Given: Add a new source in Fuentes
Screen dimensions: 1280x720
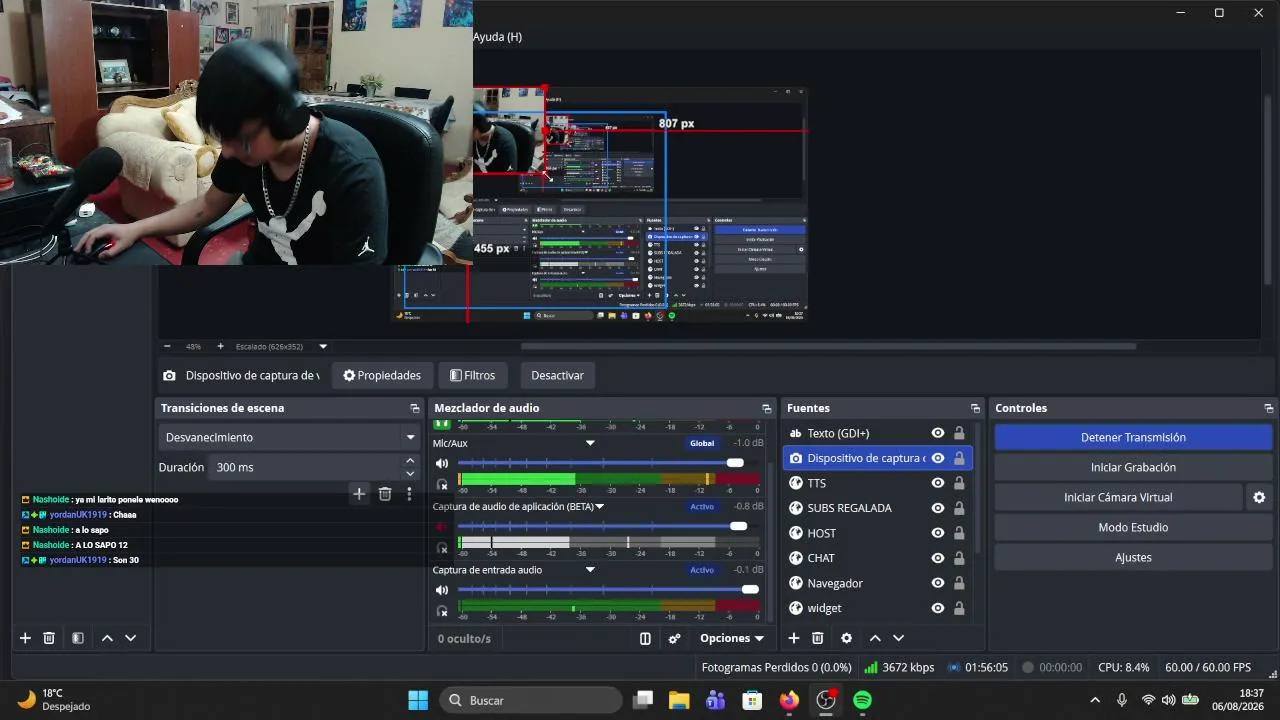Looking at the screenshot, I should 794,638.
